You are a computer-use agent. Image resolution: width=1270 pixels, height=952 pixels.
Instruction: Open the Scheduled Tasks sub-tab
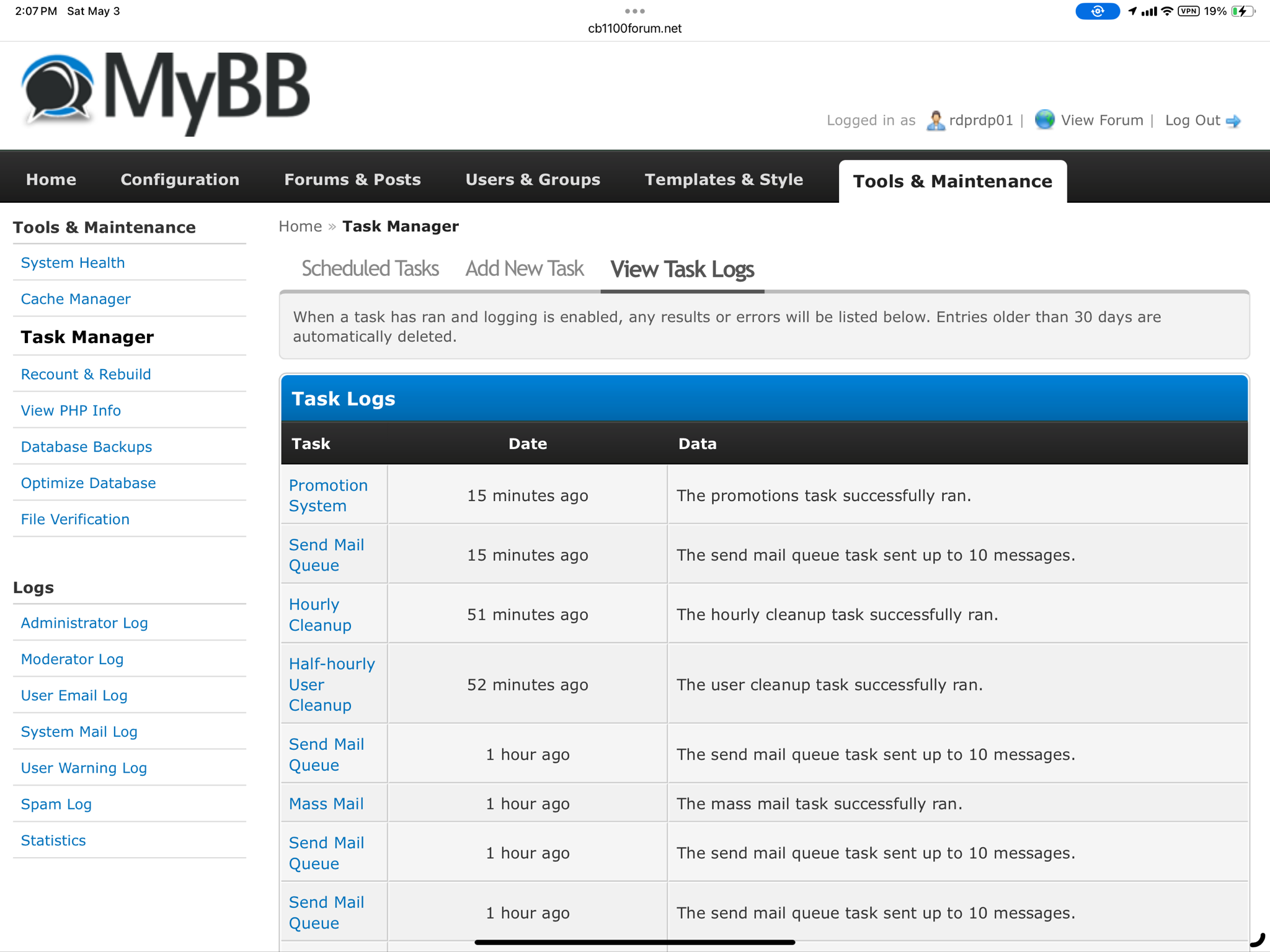(370, 269)
